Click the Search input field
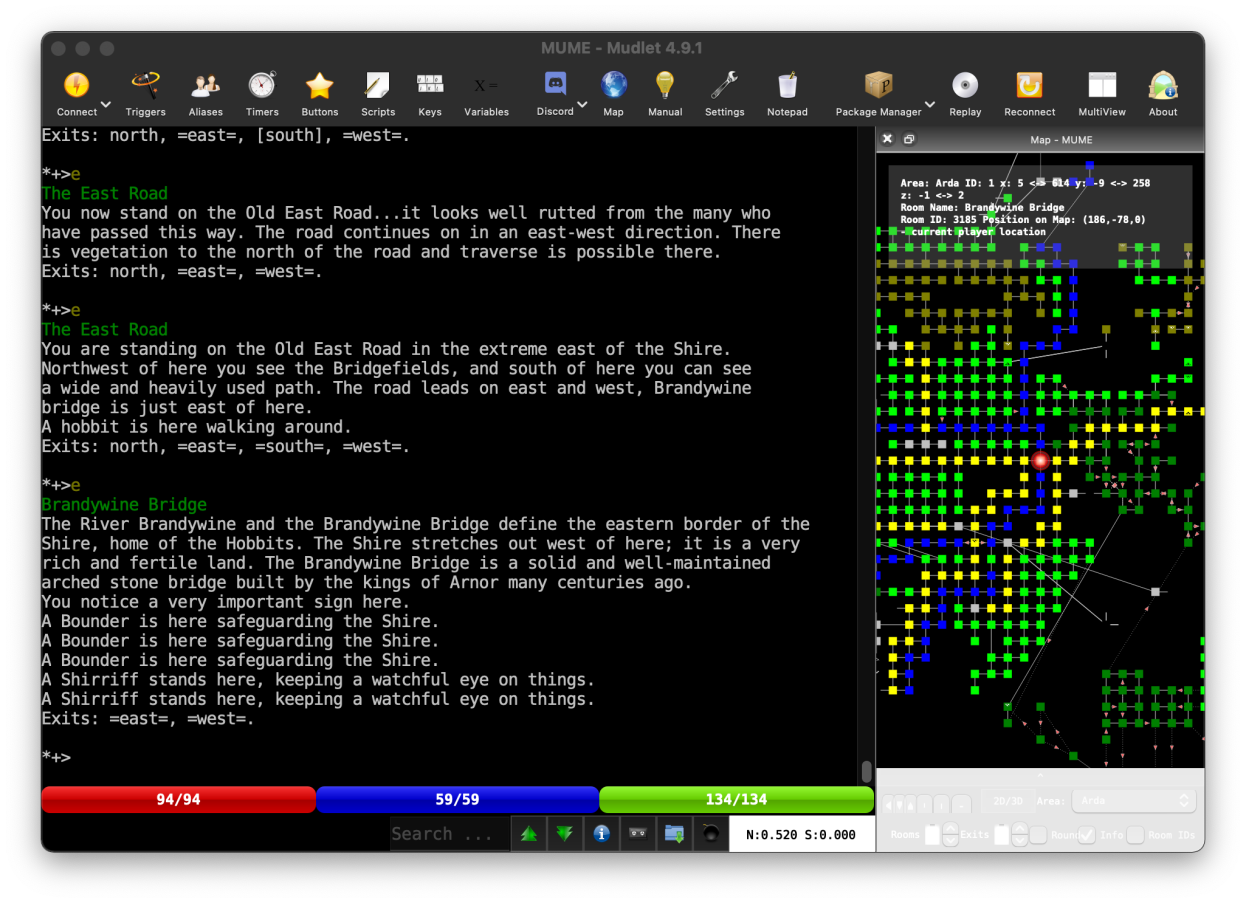 click(449, 834)
